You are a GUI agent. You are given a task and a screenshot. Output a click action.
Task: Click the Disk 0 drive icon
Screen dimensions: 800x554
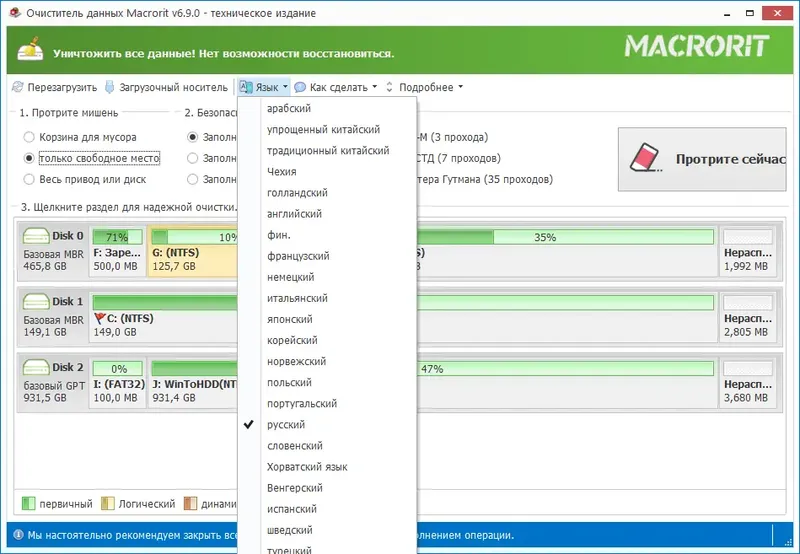(x=36, y=236)
